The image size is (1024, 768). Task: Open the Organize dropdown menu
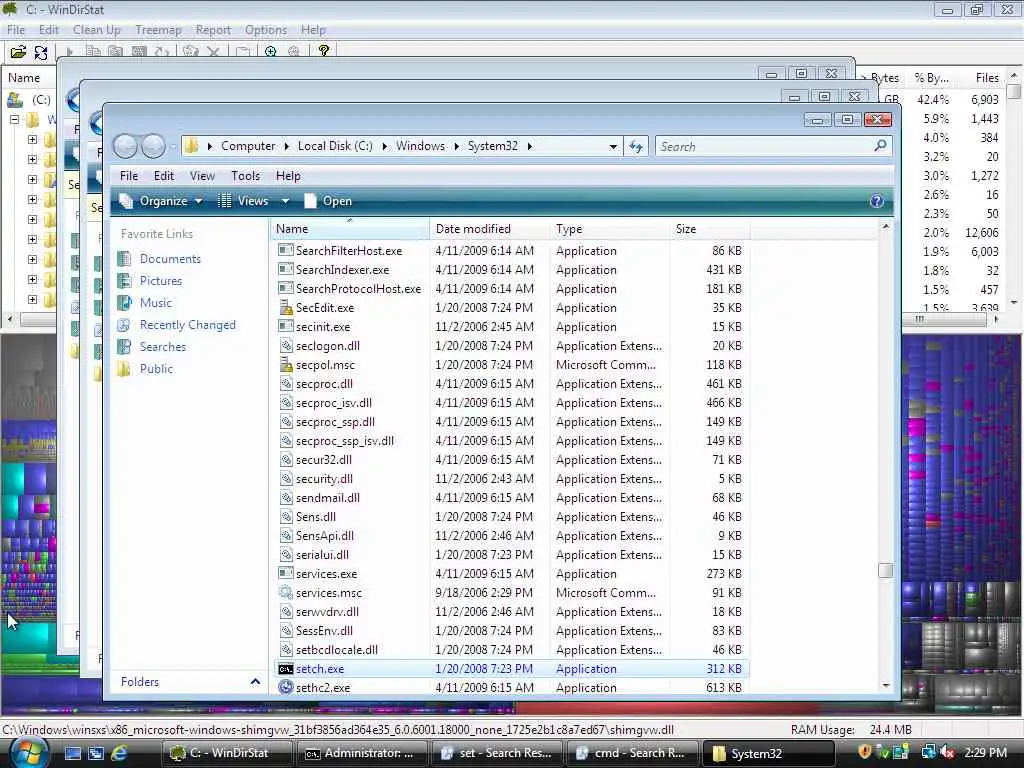pos(161,201)
